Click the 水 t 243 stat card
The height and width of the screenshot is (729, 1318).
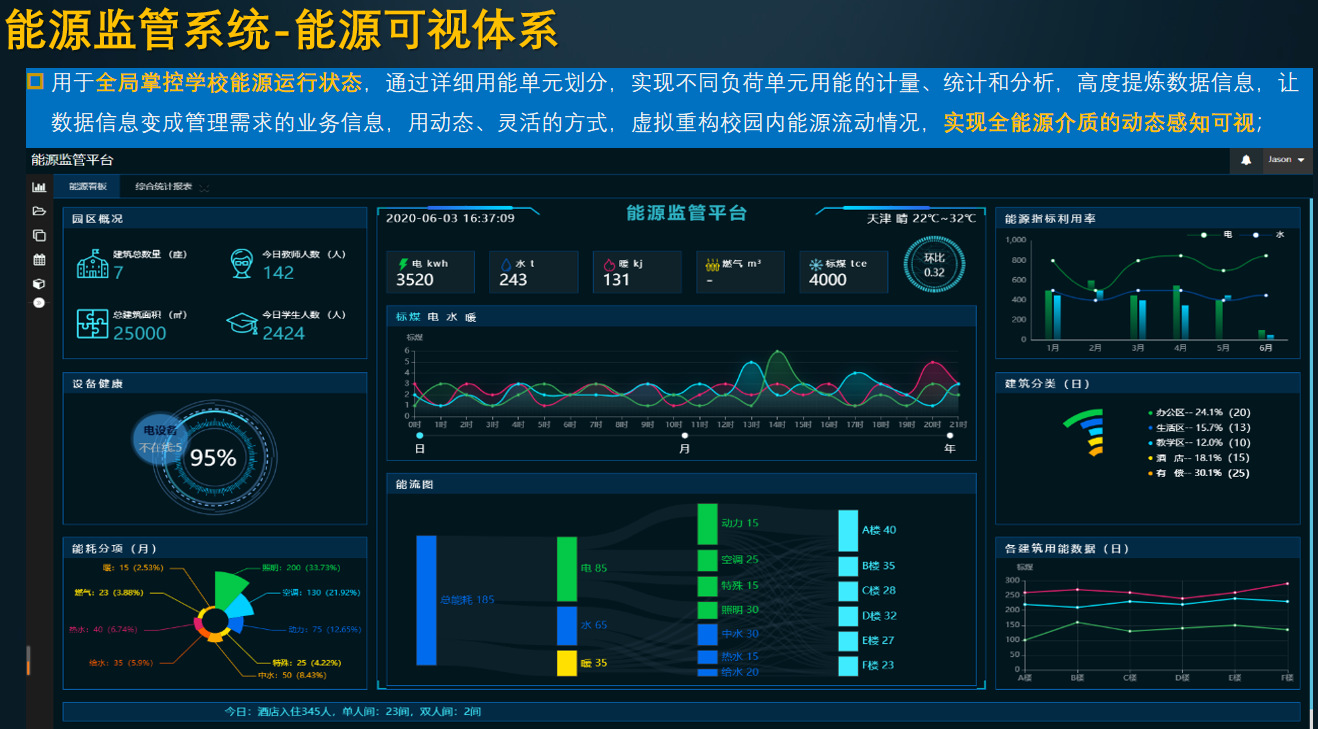(535, 272)
